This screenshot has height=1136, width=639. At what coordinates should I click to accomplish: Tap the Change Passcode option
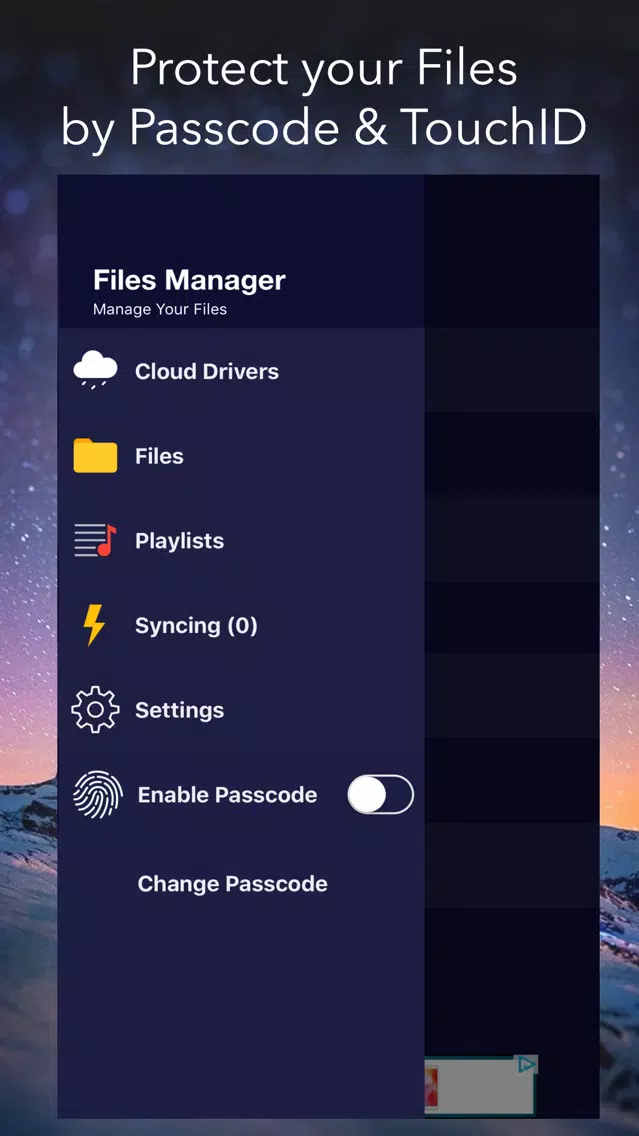(233, 884)
